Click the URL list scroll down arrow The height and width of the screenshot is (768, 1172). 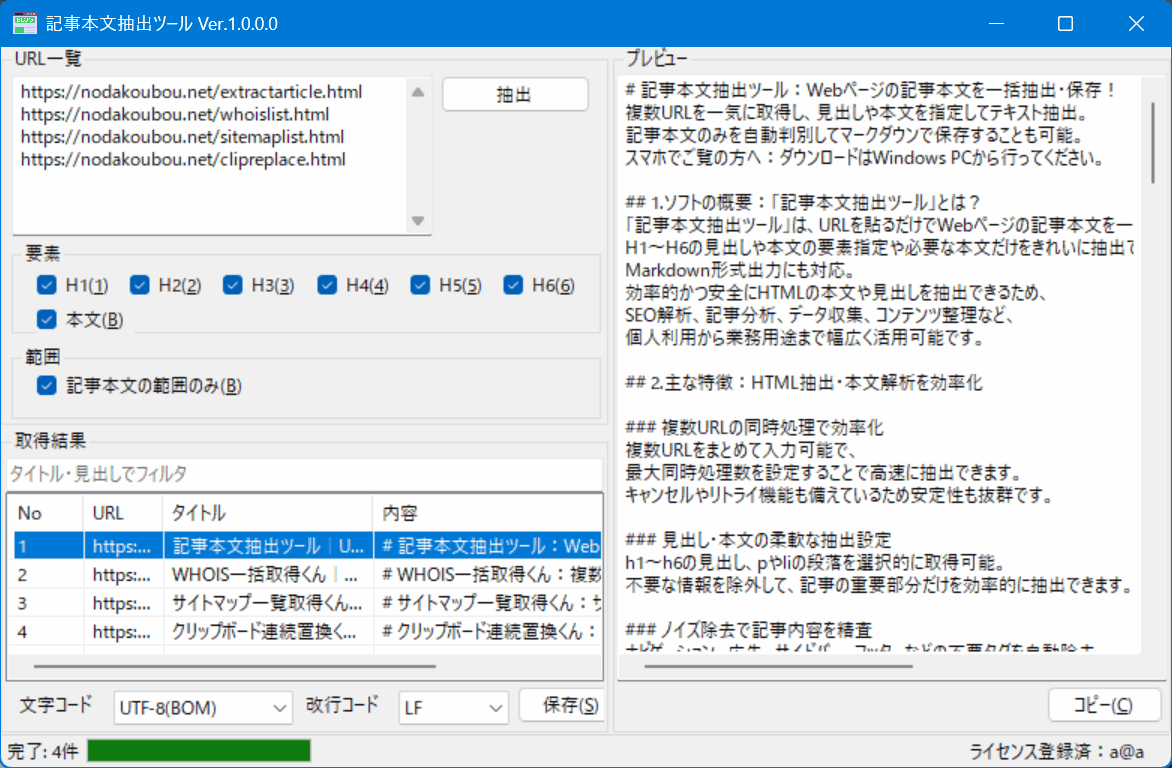[x=418, y=221]
